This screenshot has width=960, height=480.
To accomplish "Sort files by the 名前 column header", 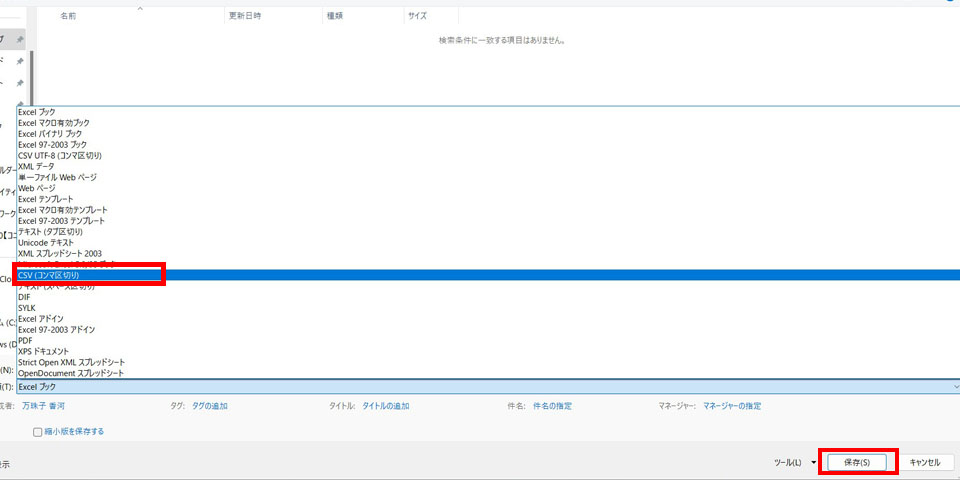I will pyautogui.click(x=68, y=17).
